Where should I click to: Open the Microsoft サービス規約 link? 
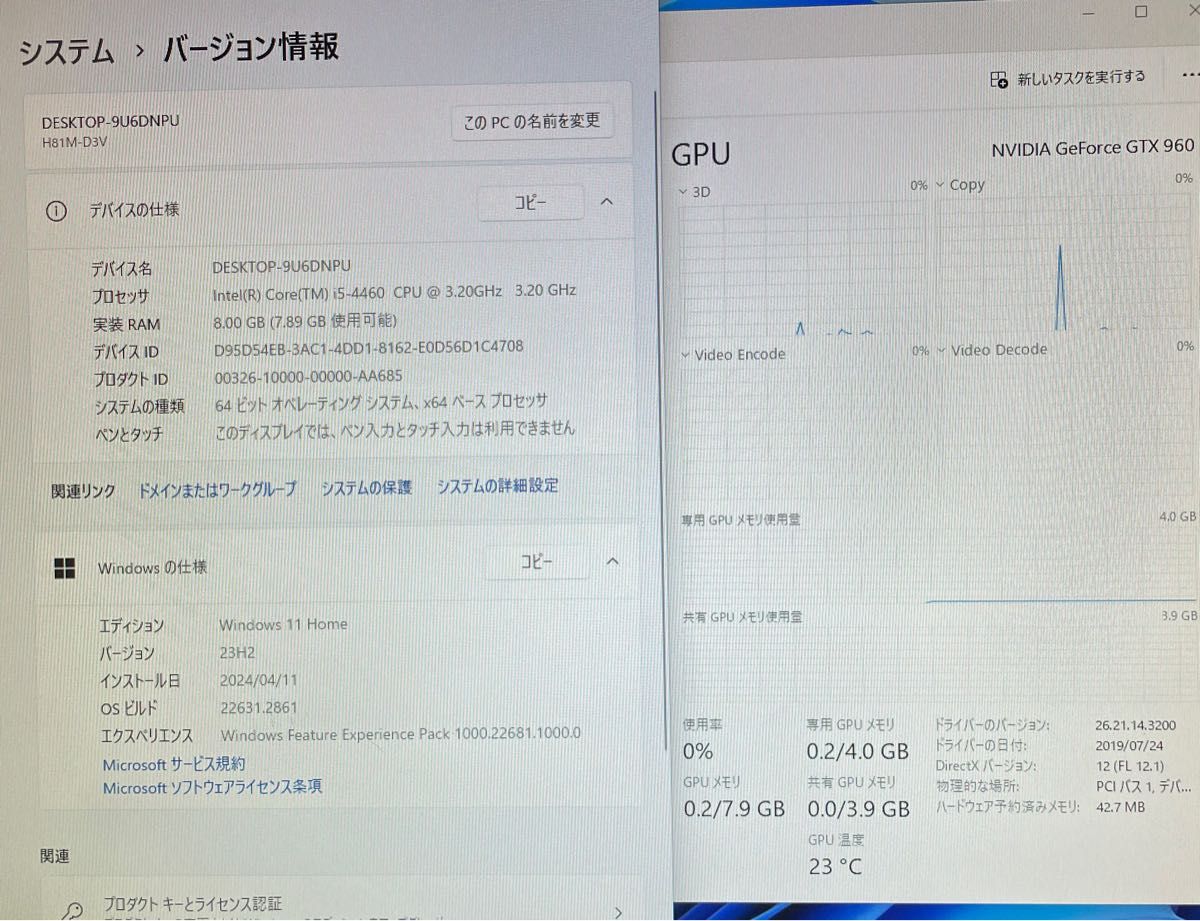174,764
